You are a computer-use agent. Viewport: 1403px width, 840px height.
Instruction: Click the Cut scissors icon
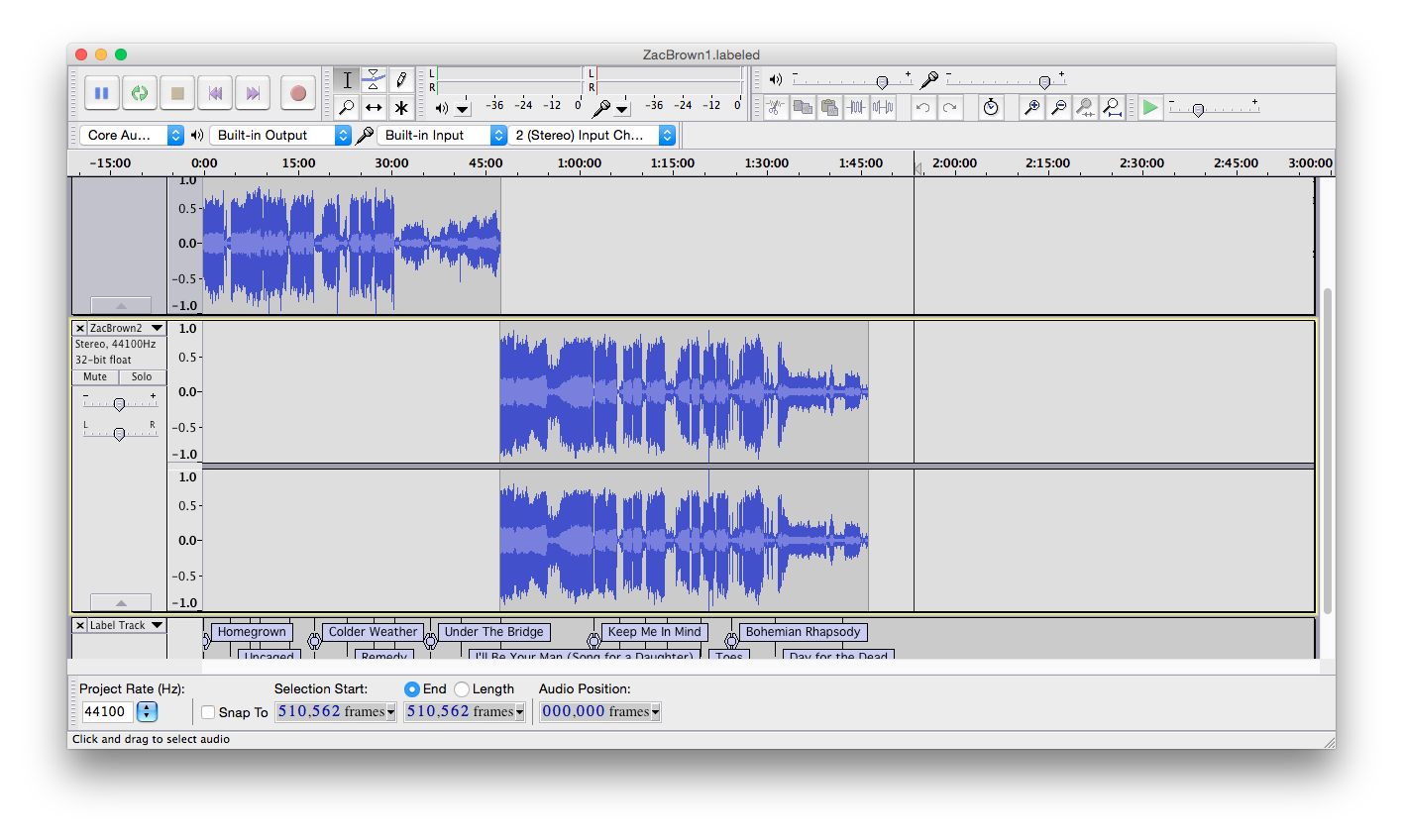point(776,107)
